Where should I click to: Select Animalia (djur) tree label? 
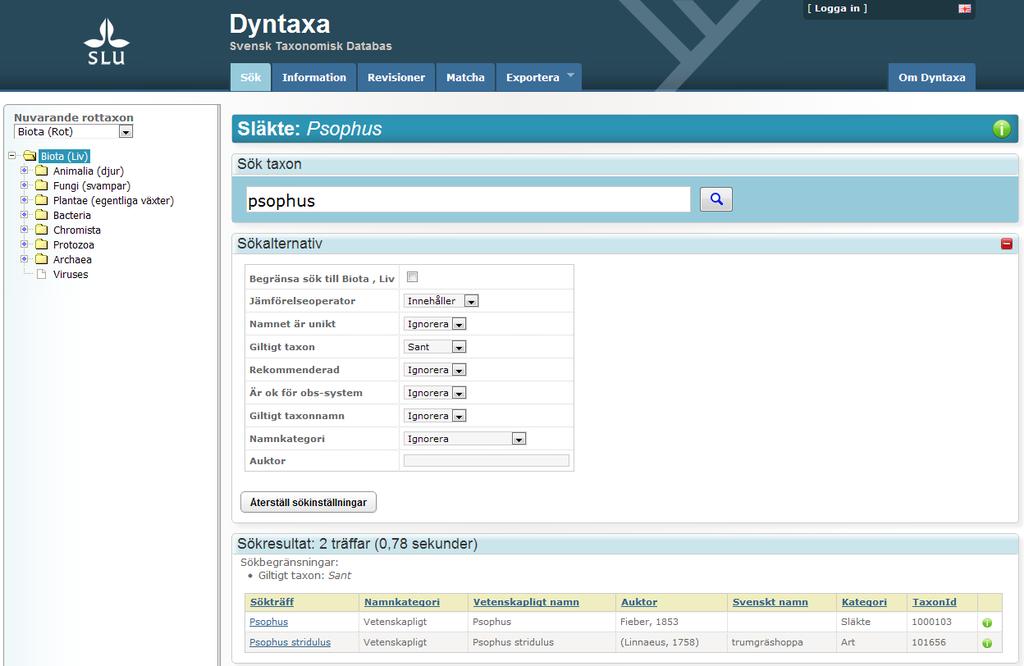[x=88, y=171]
